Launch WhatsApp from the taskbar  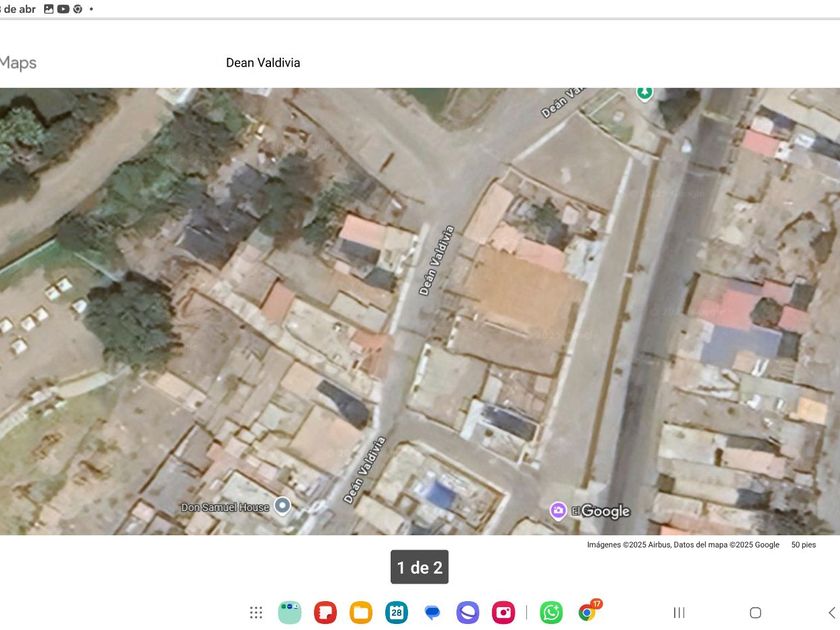point(551,612)
